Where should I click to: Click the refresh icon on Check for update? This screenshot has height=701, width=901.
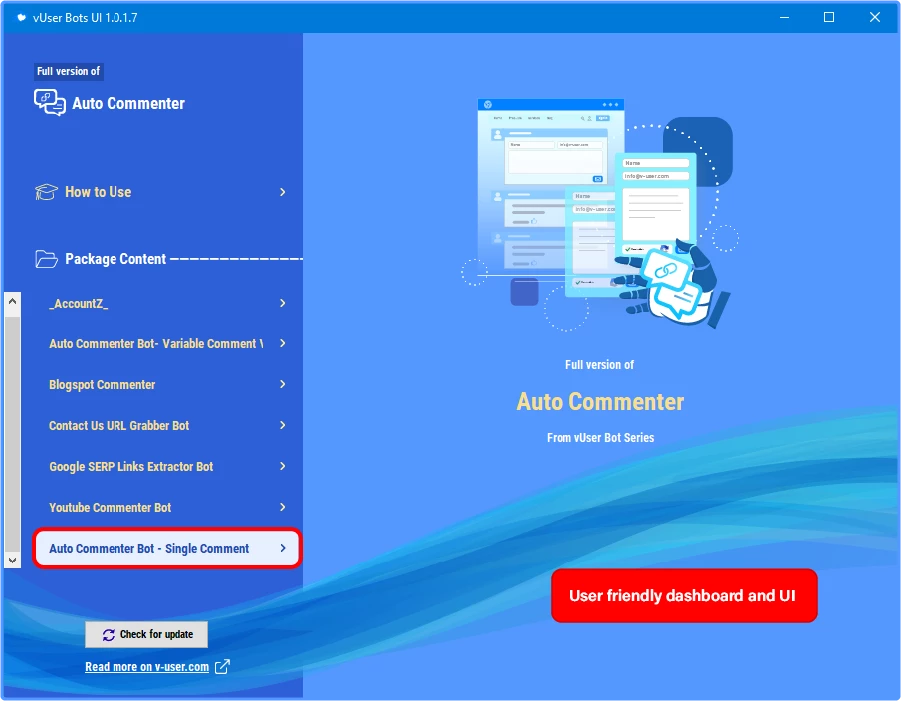pyautogui.click(x=109, y=634)
